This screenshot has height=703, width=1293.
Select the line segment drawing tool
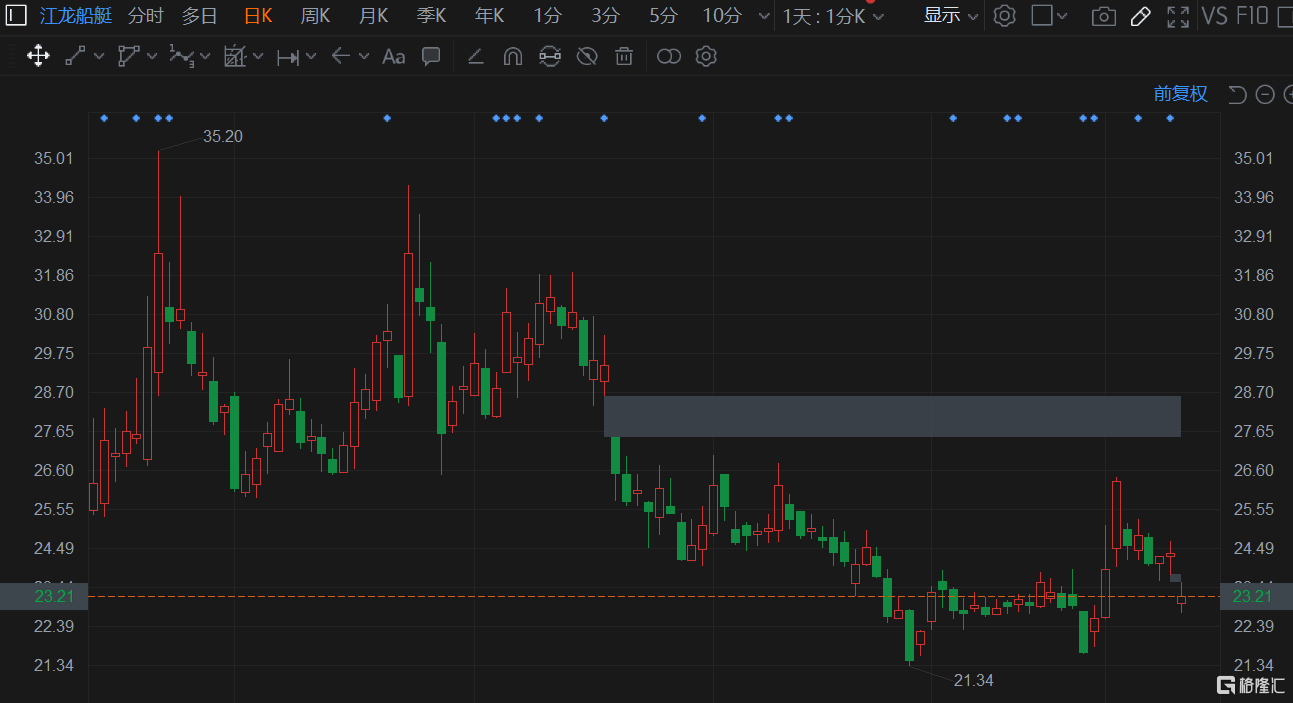[75, 56]
